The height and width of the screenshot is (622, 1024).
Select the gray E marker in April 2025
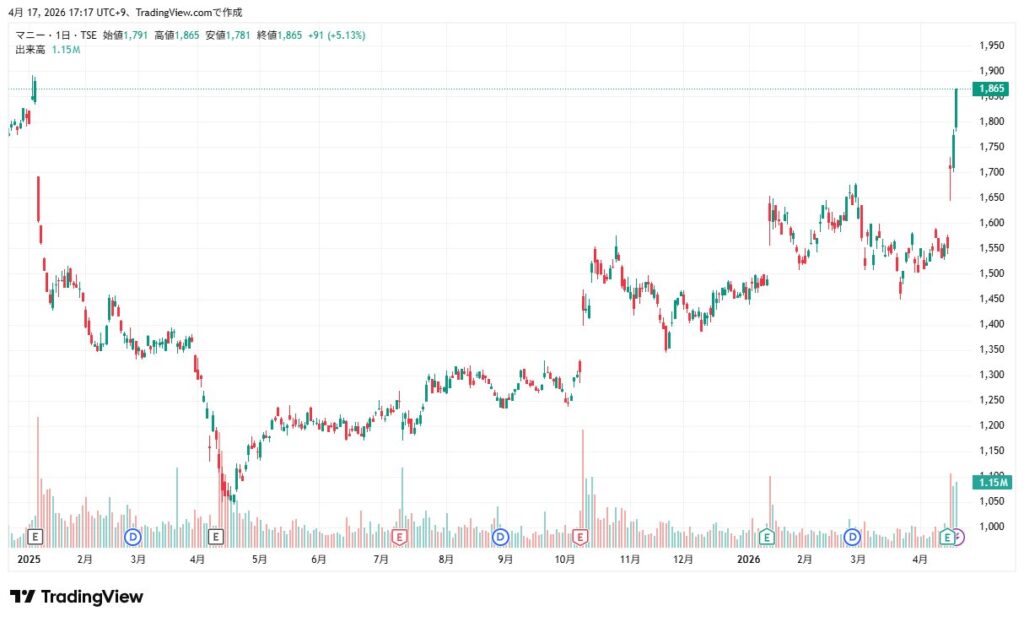coord(215,537)
